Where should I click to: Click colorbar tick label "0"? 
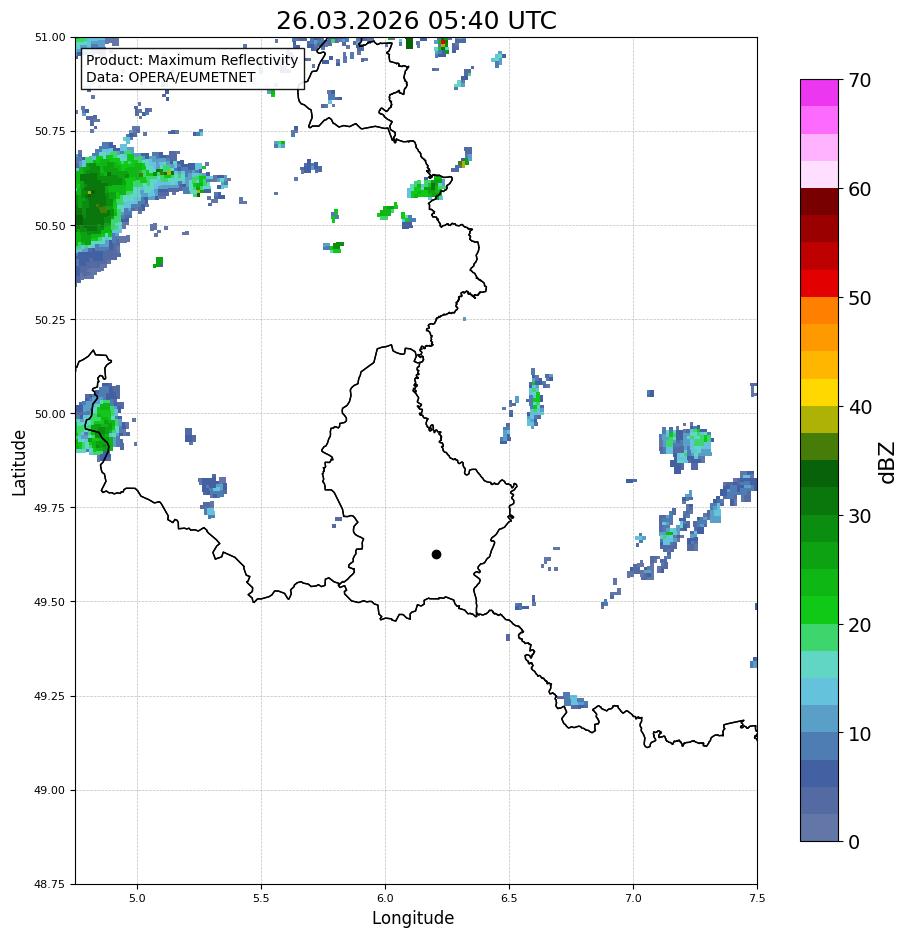coord(854,842)
